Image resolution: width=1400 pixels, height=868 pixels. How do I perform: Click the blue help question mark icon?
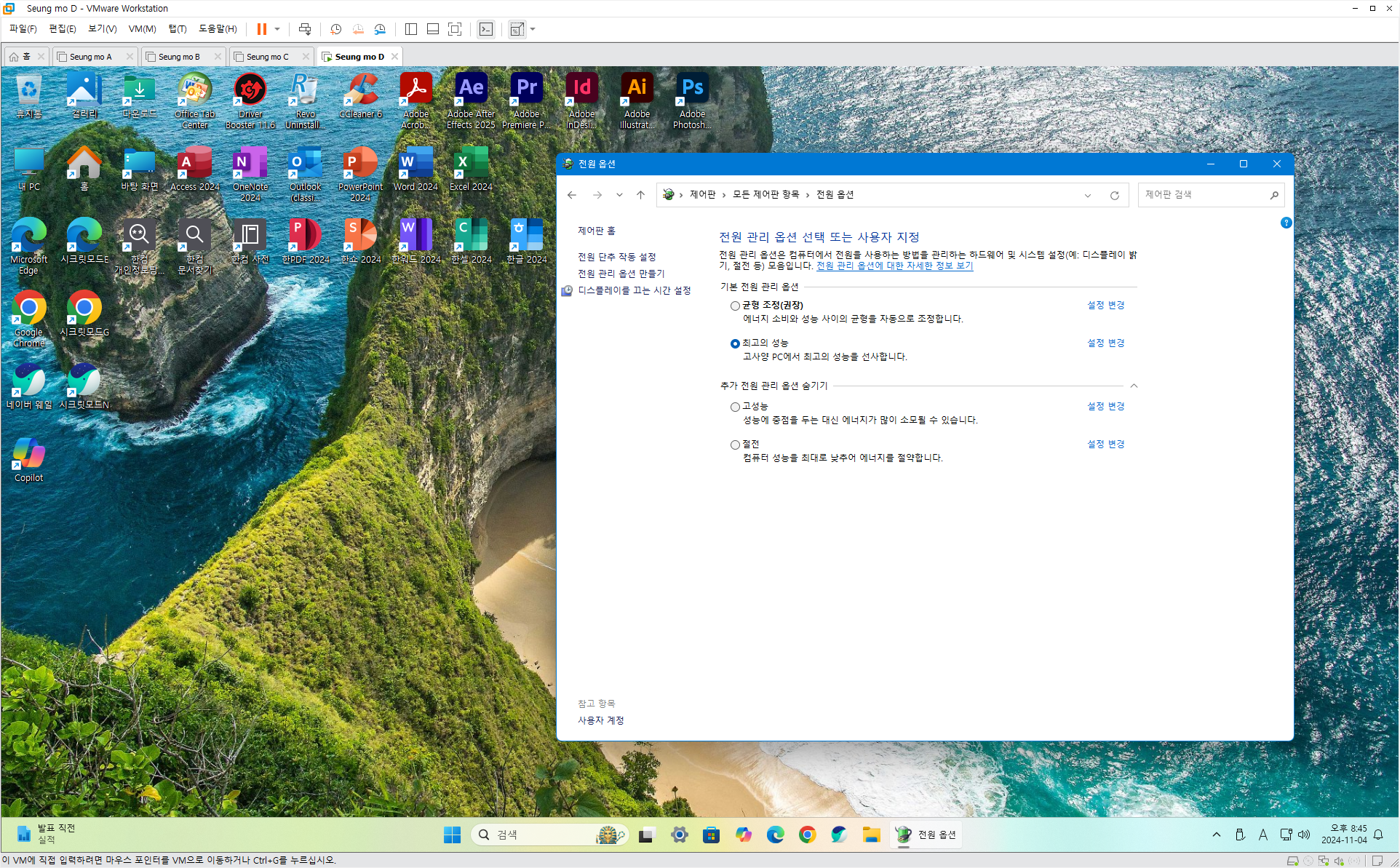point(1286,223)
